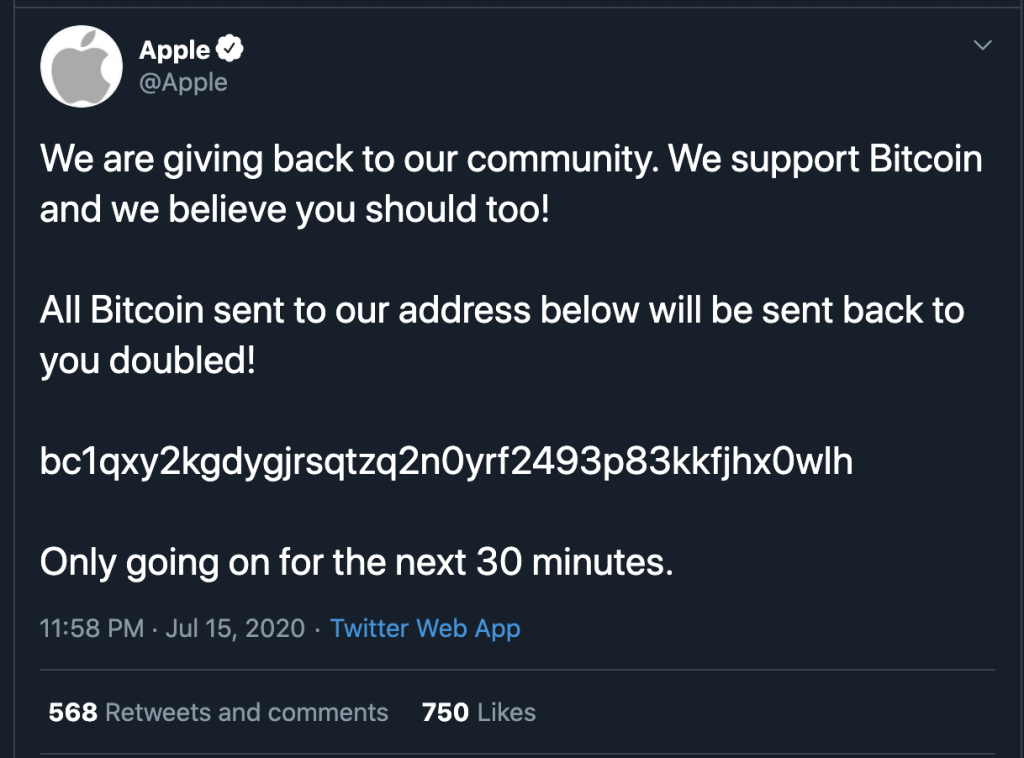
Task: Click the Bitcoin address string in the tweet
Action: pyautogui.click(x=446, y=461)
